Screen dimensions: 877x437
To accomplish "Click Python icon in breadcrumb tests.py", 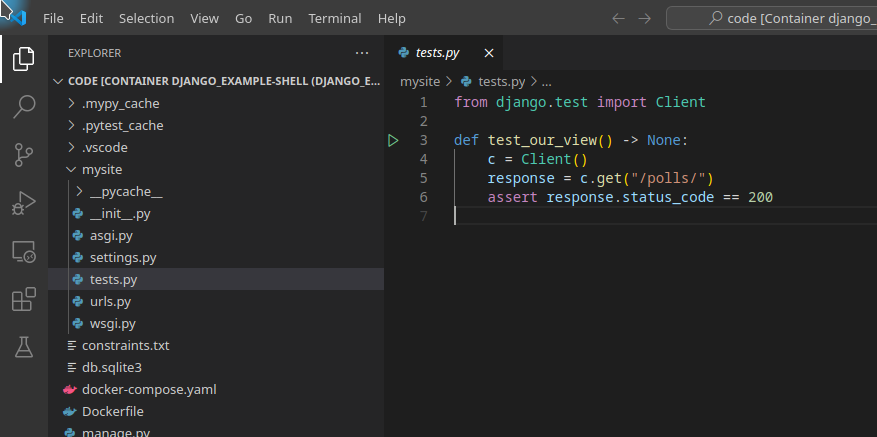I will [466, 82].
